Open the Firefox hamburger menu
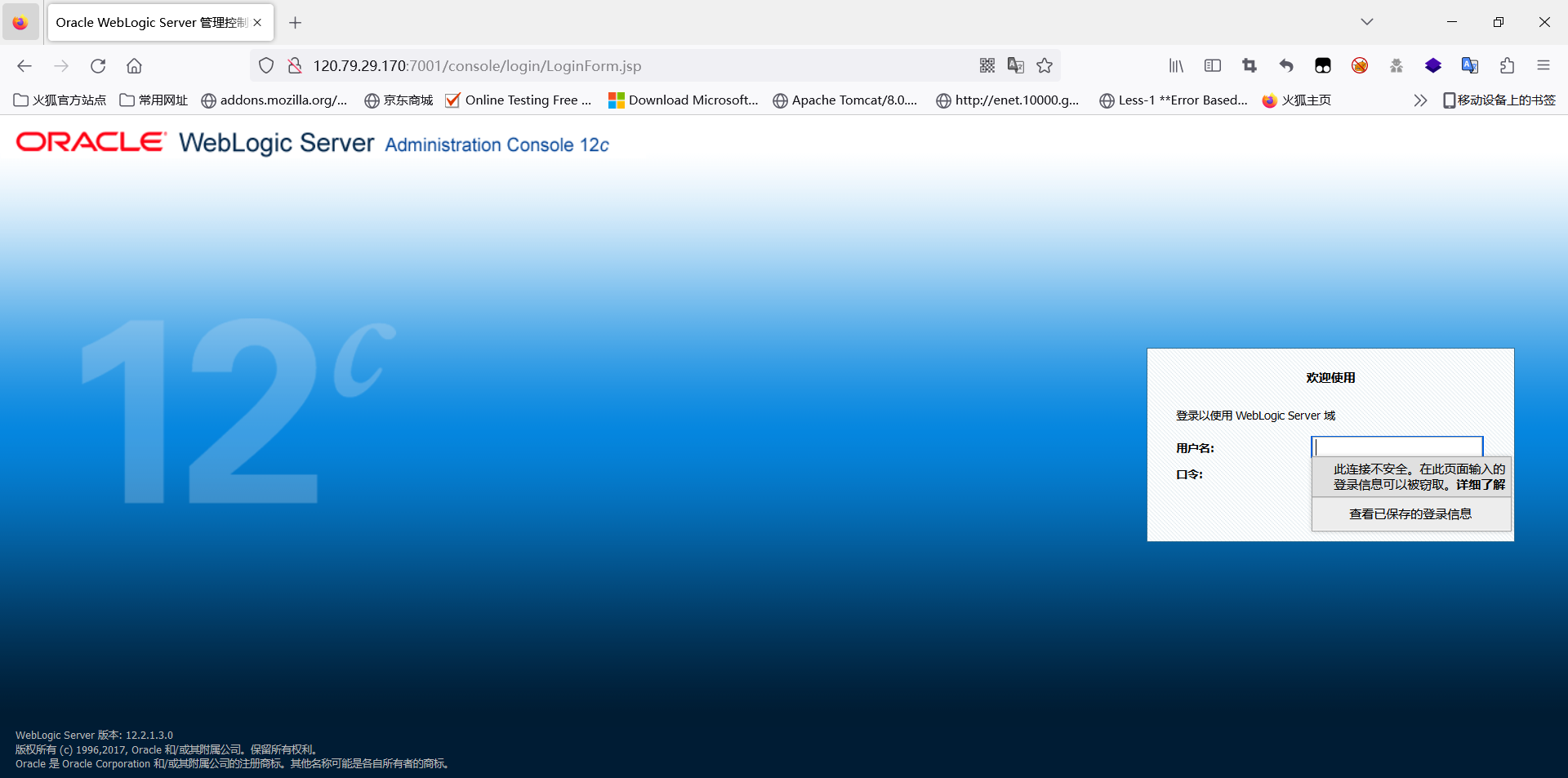 click(1544, 65)
